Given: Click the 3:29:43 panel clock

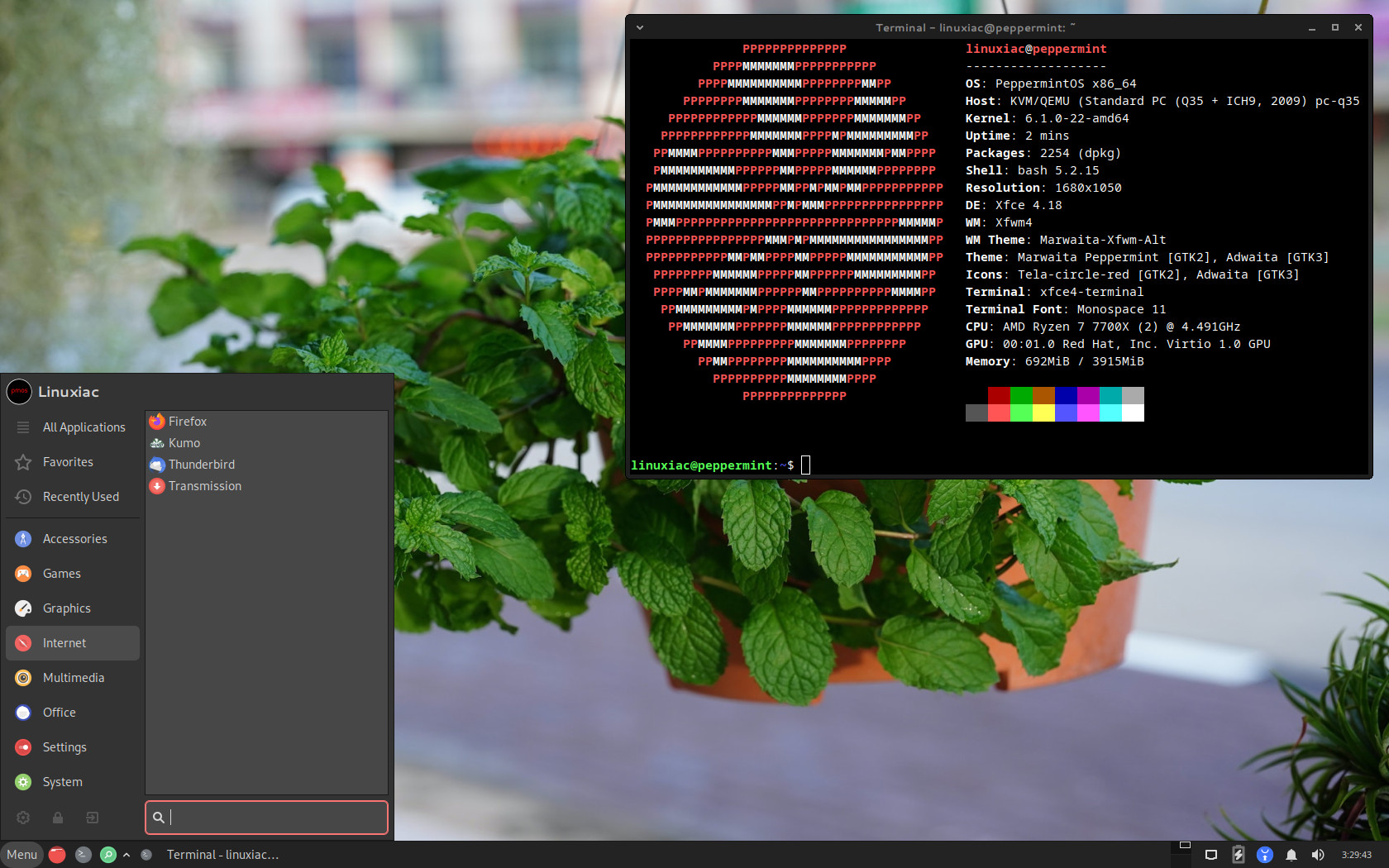Looking at the screenshot, I should click(x=1357, y=855).
